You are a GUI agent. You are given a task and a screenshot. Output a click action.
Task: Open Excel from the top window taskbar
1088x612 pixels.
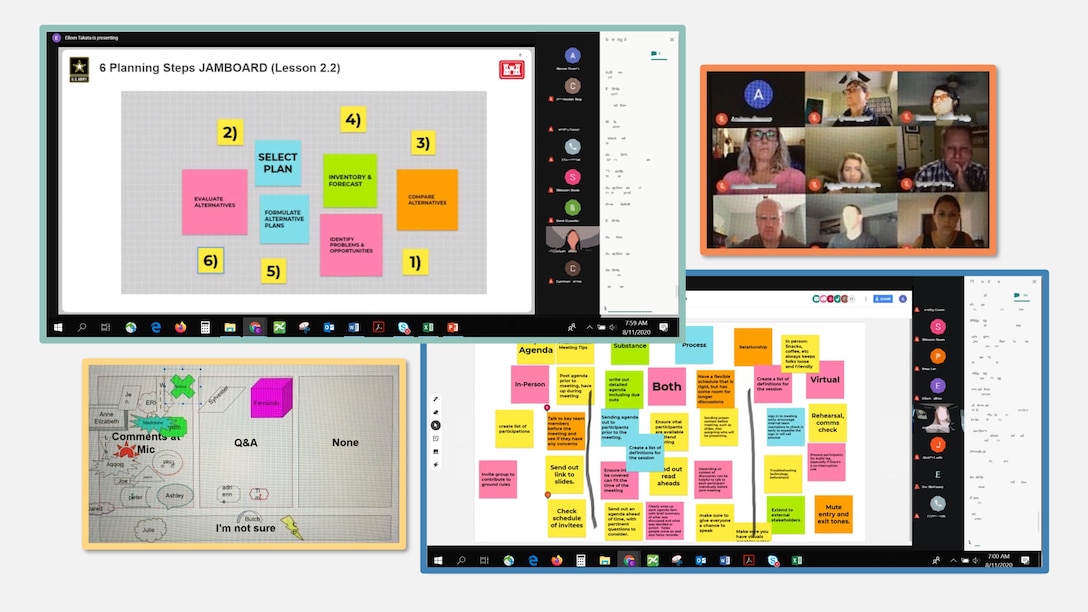click(428, 328)
